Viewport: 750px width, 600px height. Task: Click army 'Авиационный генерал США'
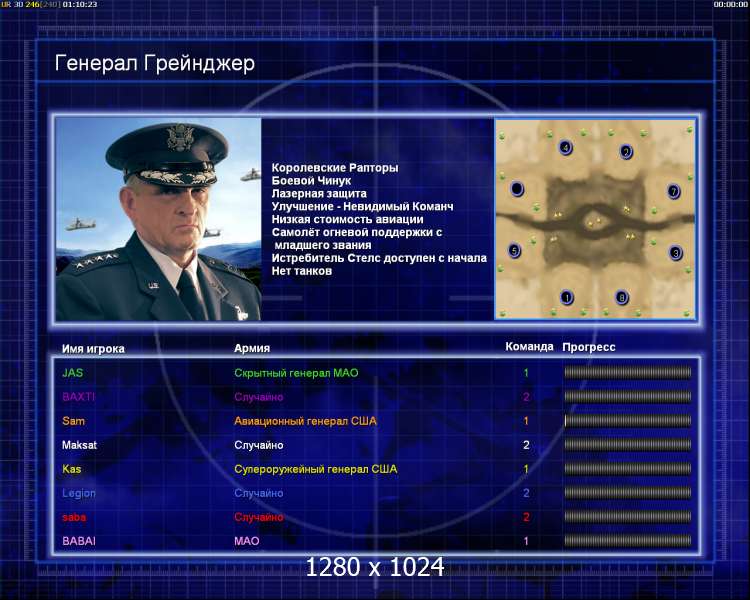pos(305,421)
